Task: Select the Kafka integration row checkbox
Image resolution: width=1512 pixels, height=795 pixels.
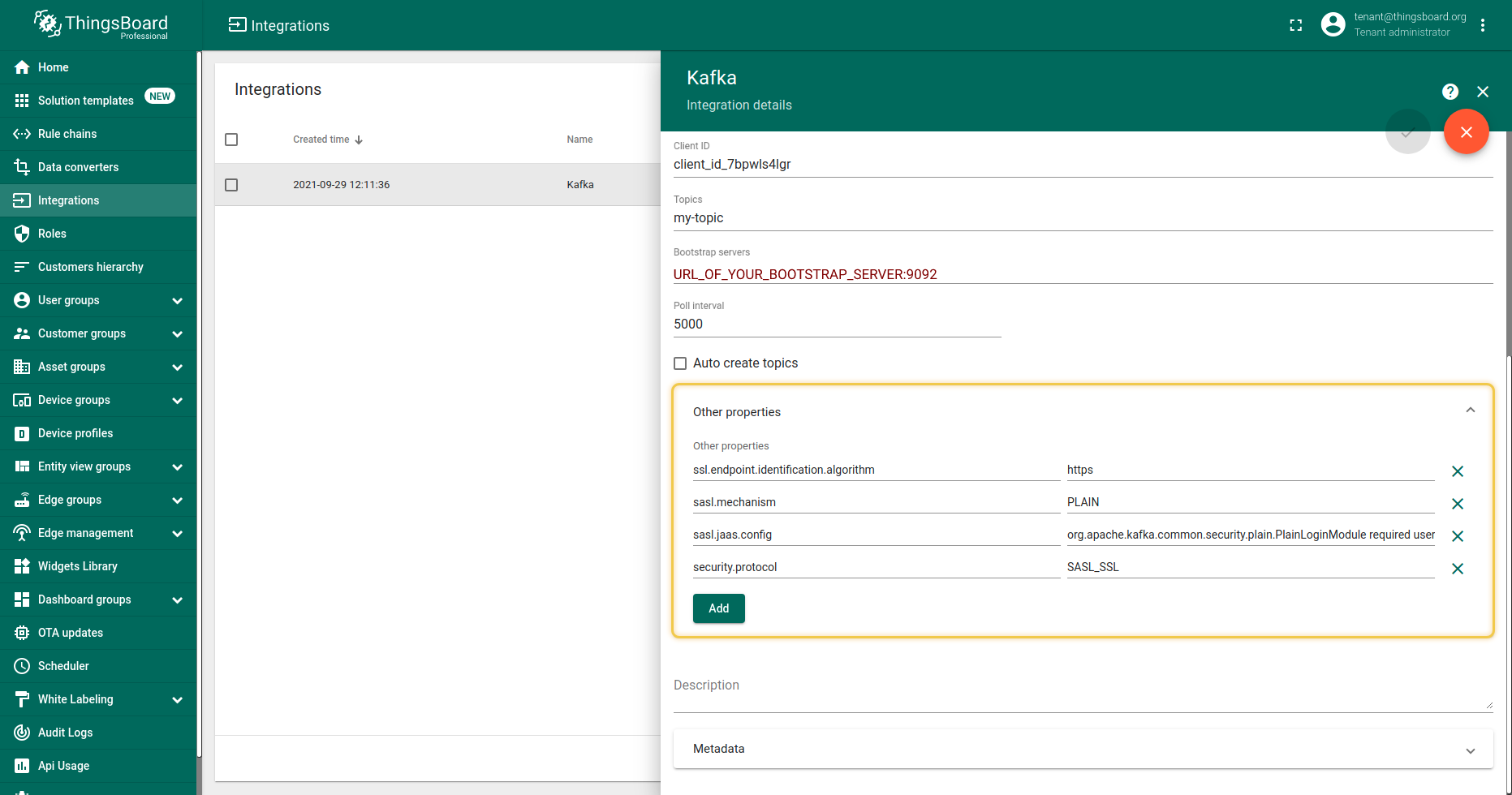Action: click(231, 185)
